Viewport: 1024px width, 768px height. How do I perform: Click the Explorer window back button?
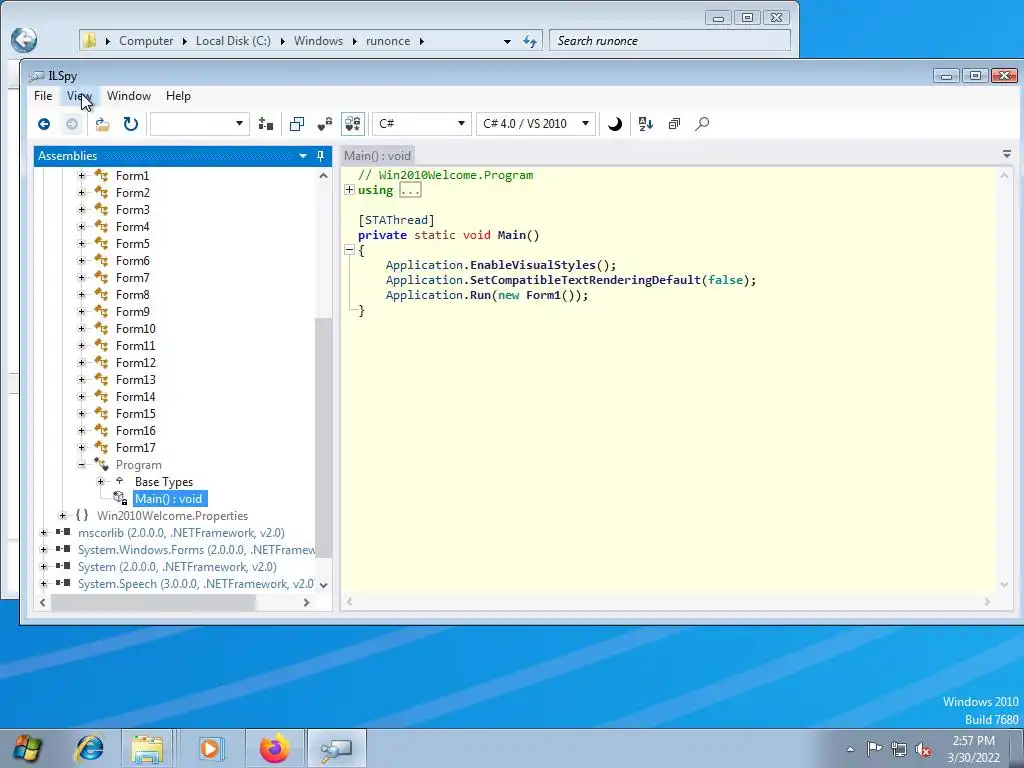24,40
